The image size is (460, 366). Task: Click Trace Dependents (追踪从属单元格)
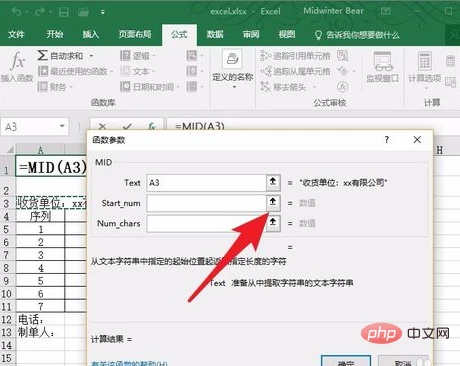pos(295,71)
